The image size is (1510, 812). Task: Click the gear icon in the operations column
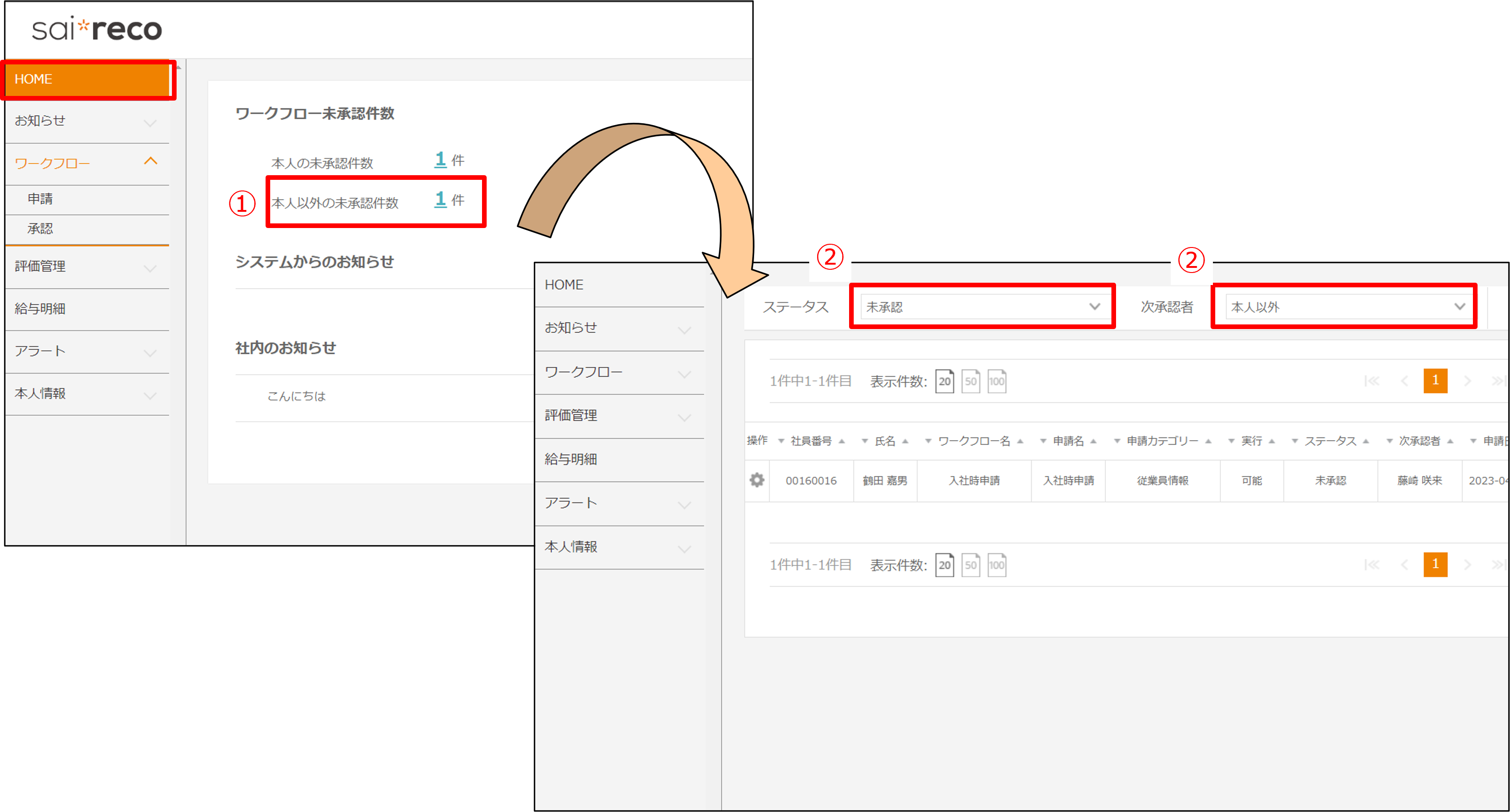point(757,480)
